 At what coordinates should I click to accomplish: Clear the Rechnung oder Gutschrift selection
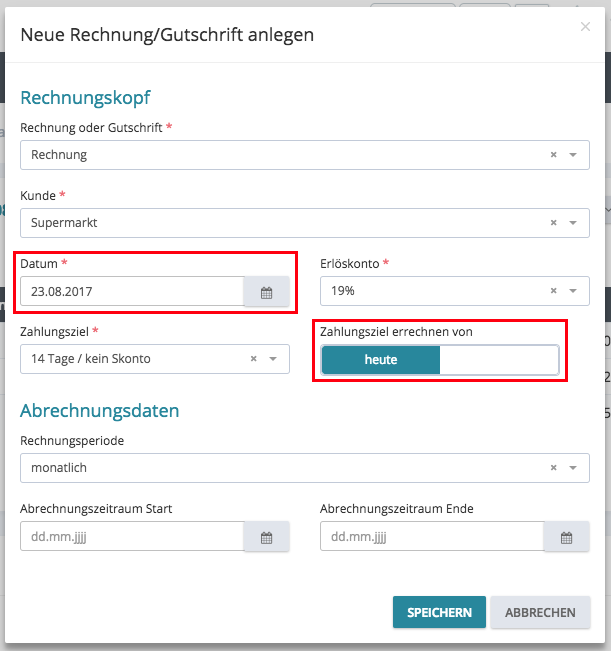pyautogui.click(x=553, y=155)
